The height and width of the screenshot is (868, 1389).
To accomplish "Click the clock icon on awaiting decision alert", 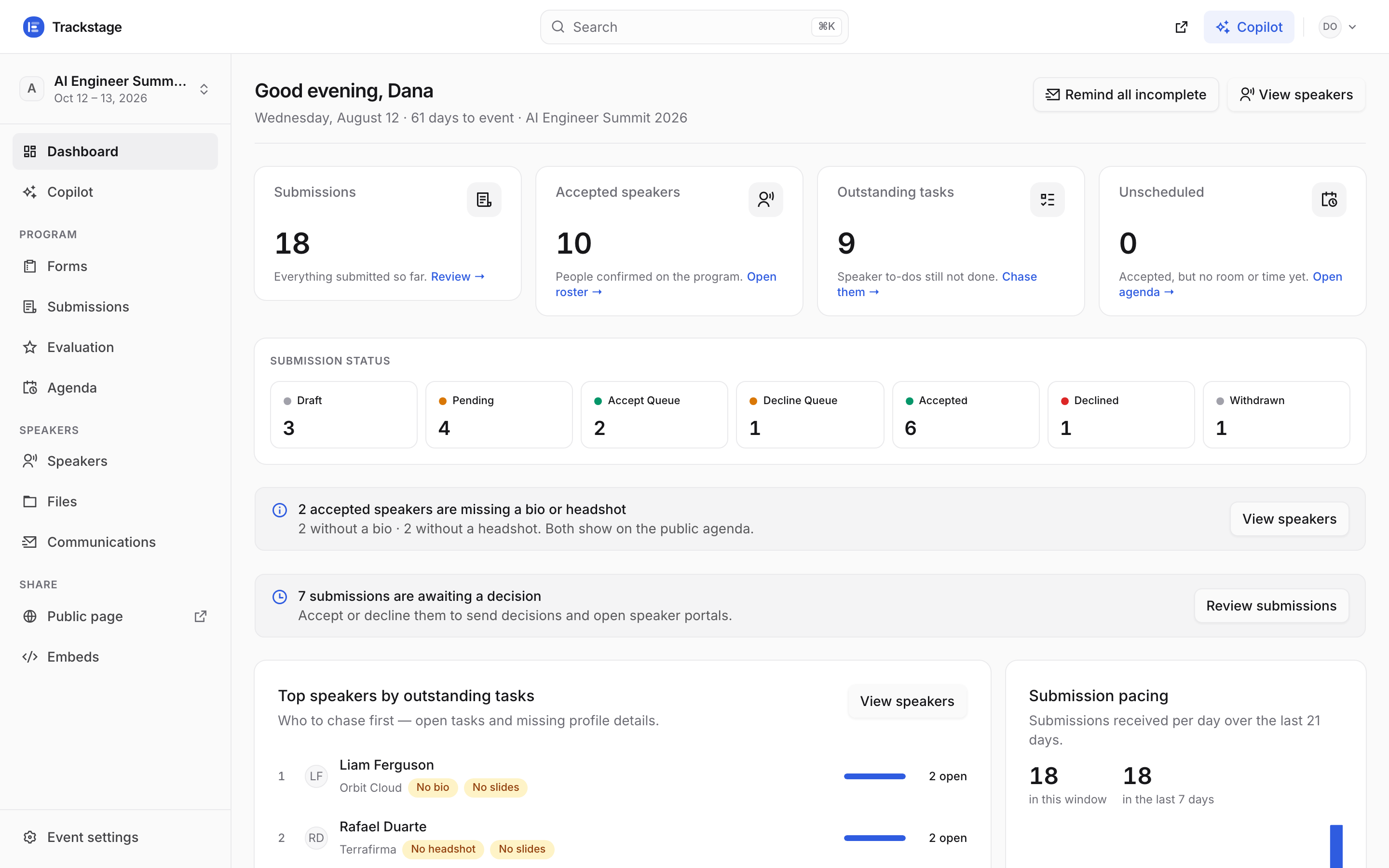I will click(x=280, y=597).
